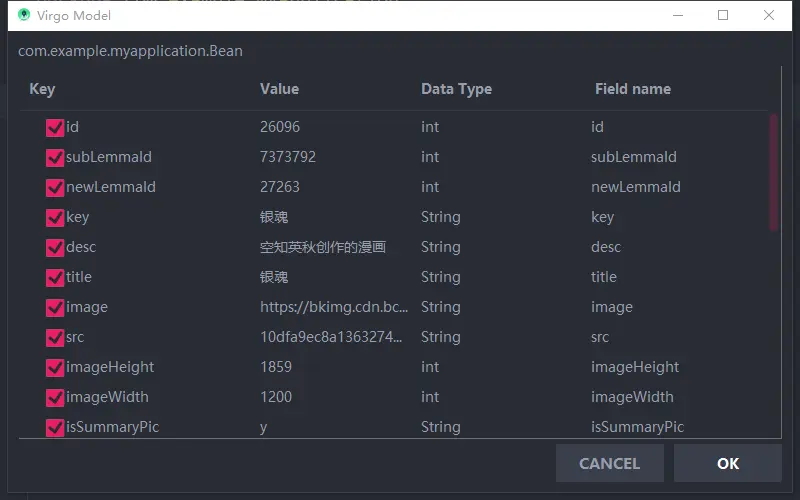The height and width of the screenshot is (500, 800).
Task: Edit the field name src
Action: 600,337
